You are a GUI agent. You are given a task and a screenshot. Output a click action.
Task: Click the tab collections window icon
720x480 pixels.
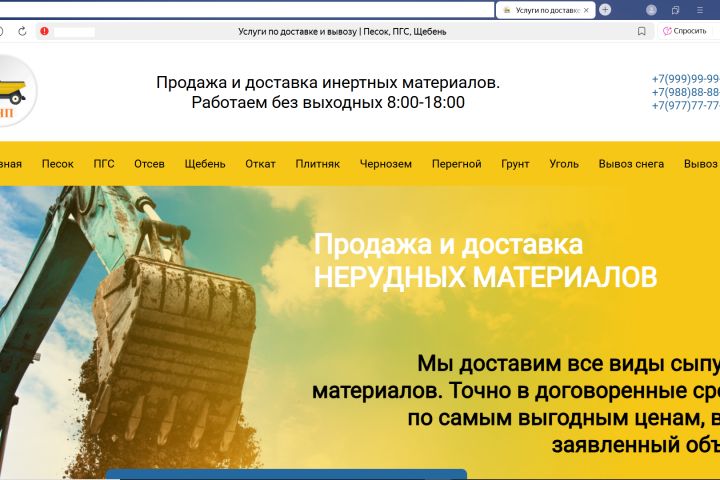pyautogui.click(x=675, y=10)
